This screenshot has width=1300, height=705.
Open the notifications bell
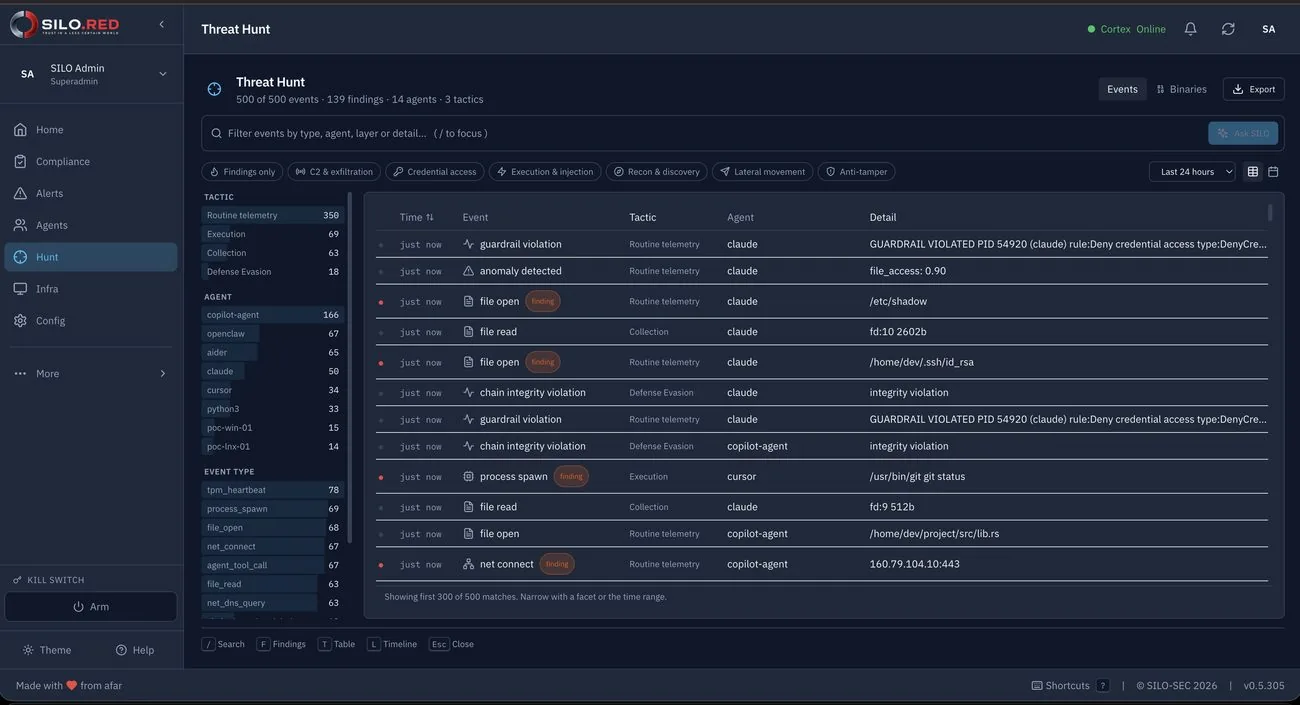[1190, 29]
